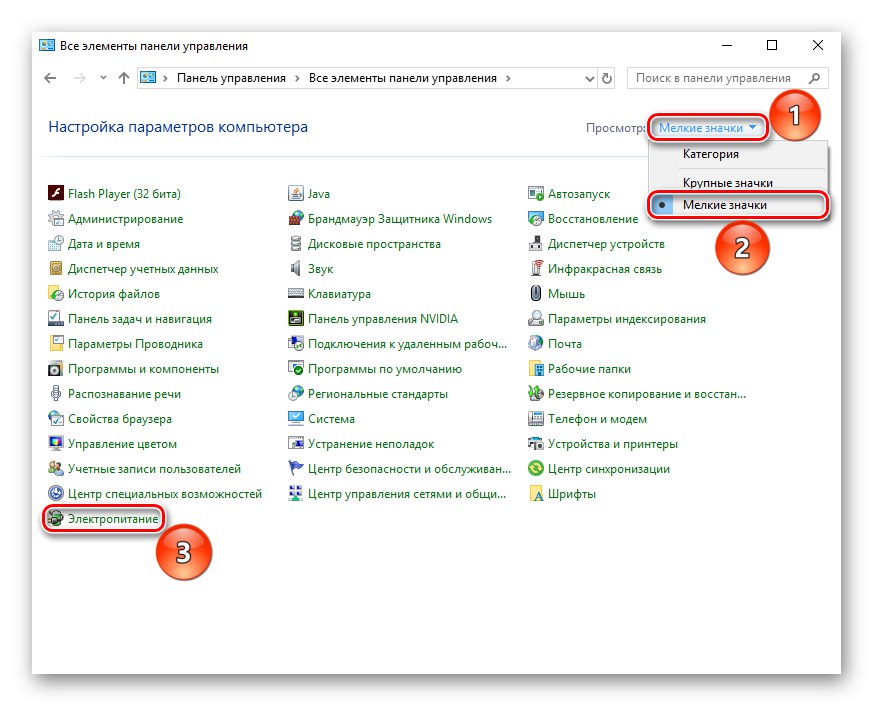Open Центр безопасности и обслуживания link
Screen dimensions: 873x706
click(x=409, y=469)
